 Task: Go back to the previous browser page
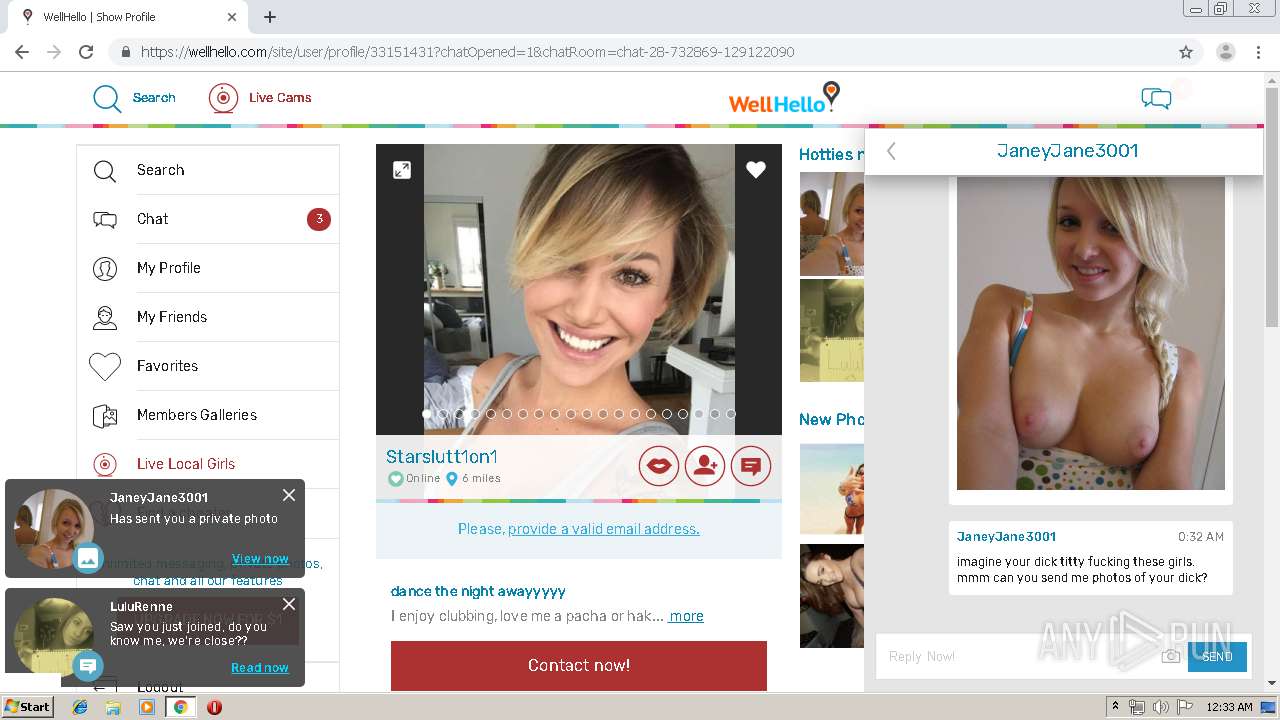(22, 52)
